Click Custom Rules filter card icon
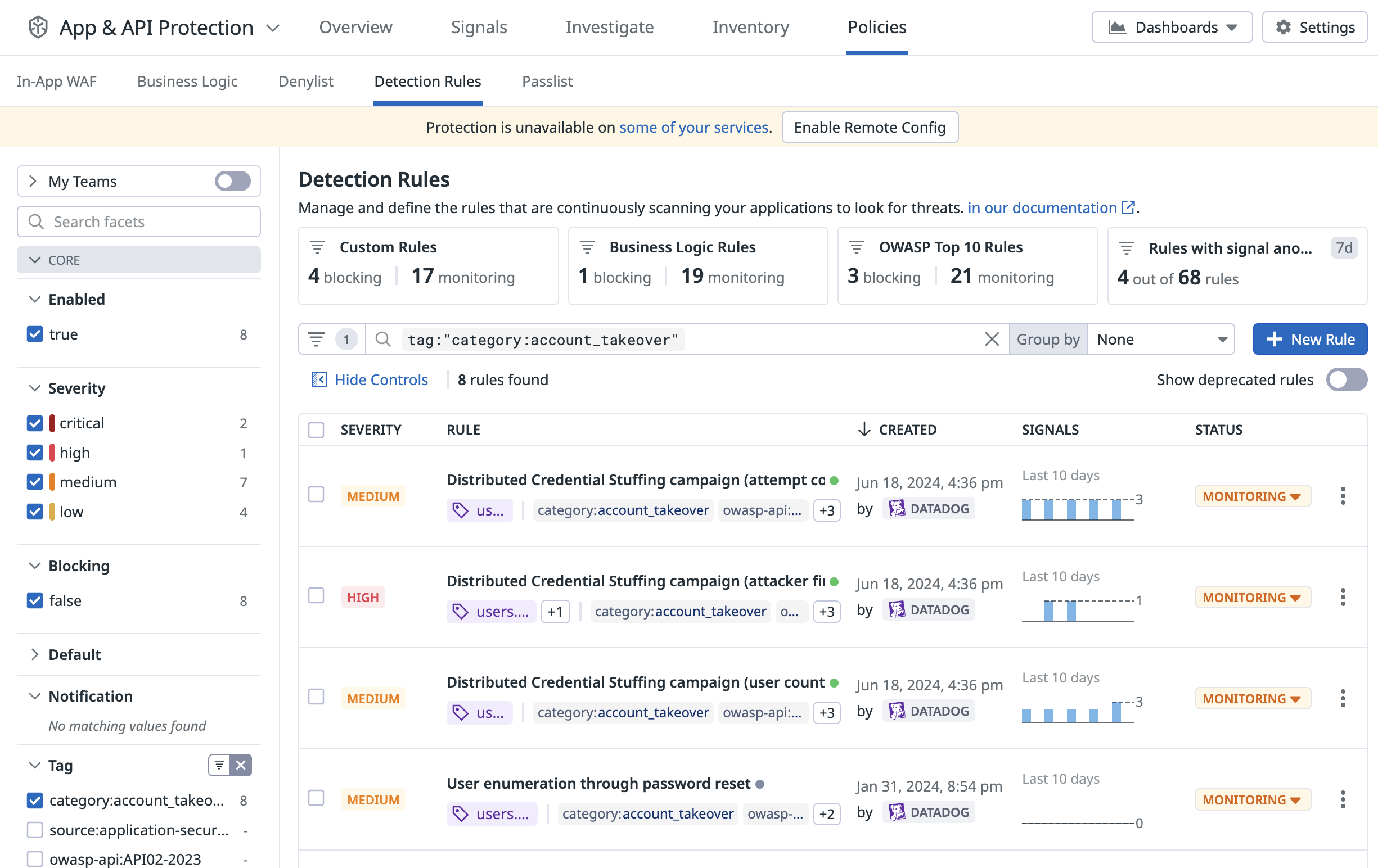The height and width of the screenshot is (868, 1378). [x=317, y=247]
